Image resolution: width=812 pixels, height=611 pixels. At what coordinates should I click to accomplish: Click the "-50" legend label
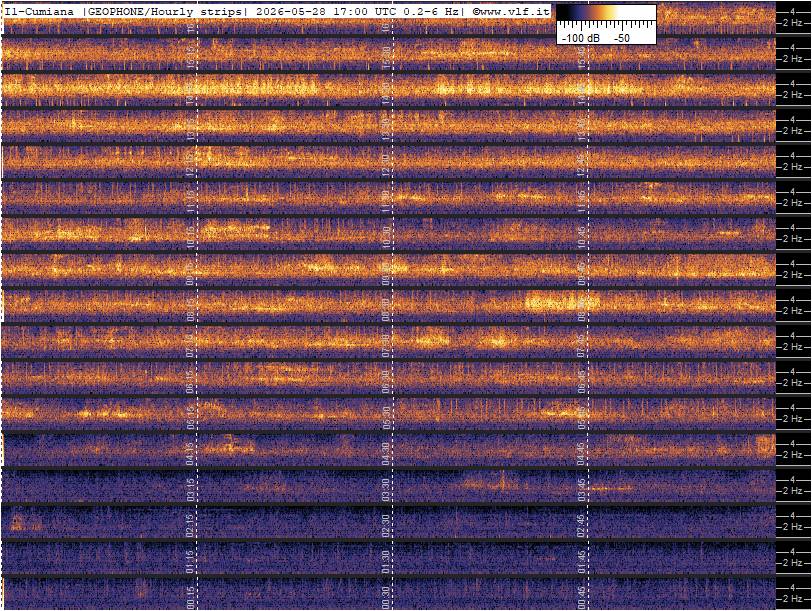point(621,38)
